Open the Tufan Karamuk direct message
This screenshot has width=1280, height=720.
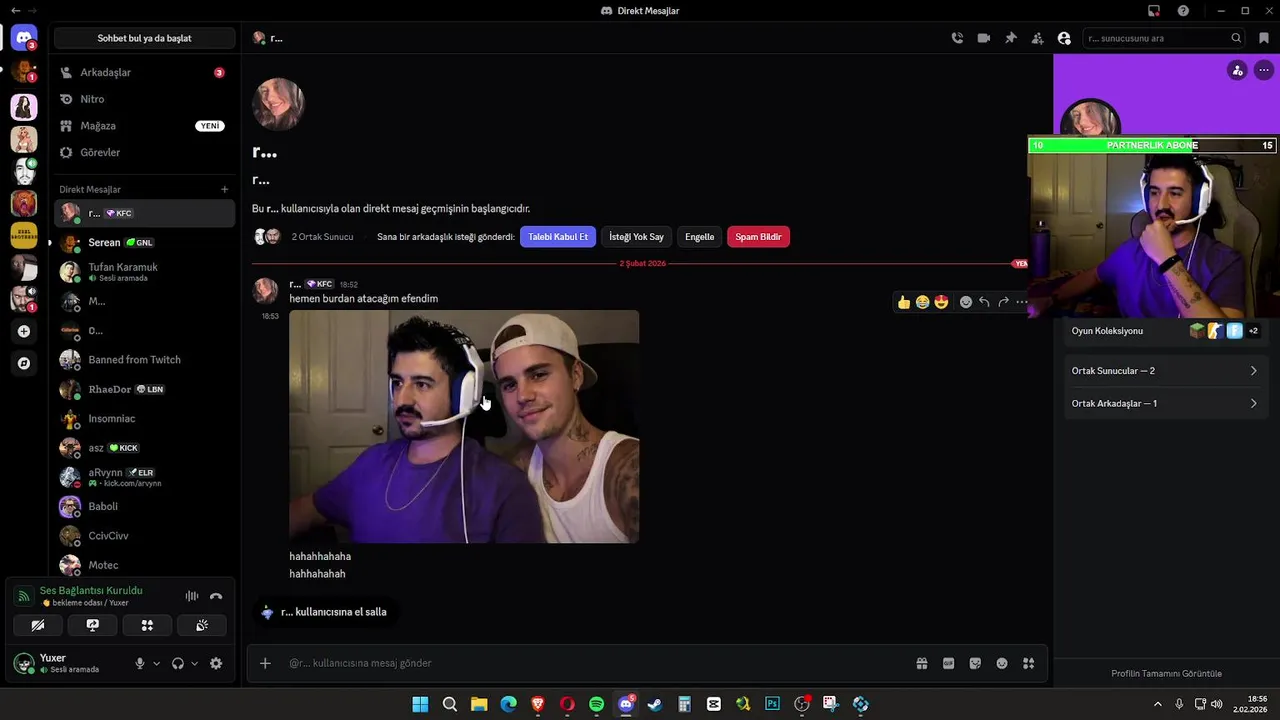click(x=145, y=272)
